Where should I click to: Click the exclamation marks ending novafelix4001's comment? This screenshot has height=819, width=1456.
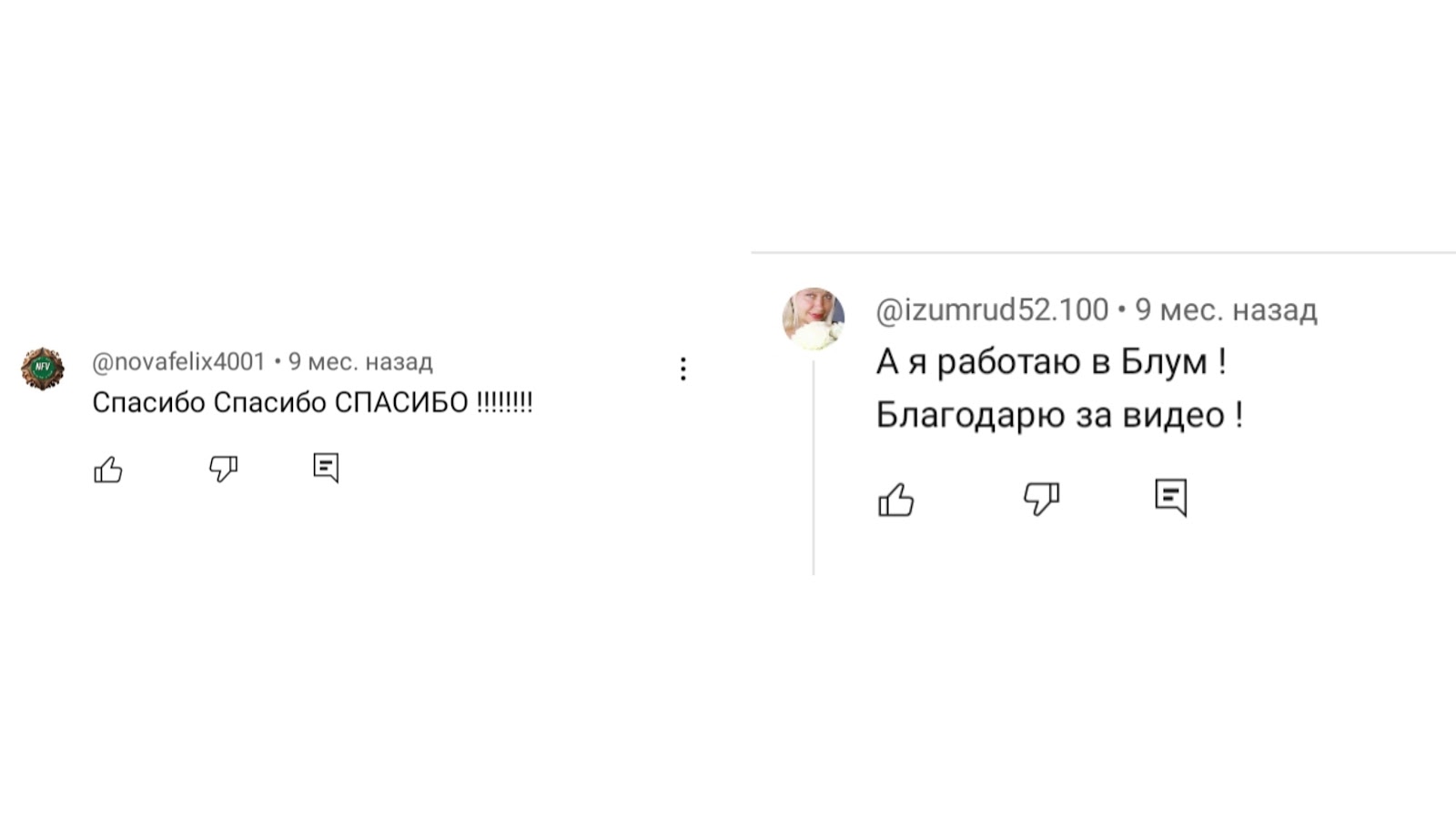tap(505, 402)
